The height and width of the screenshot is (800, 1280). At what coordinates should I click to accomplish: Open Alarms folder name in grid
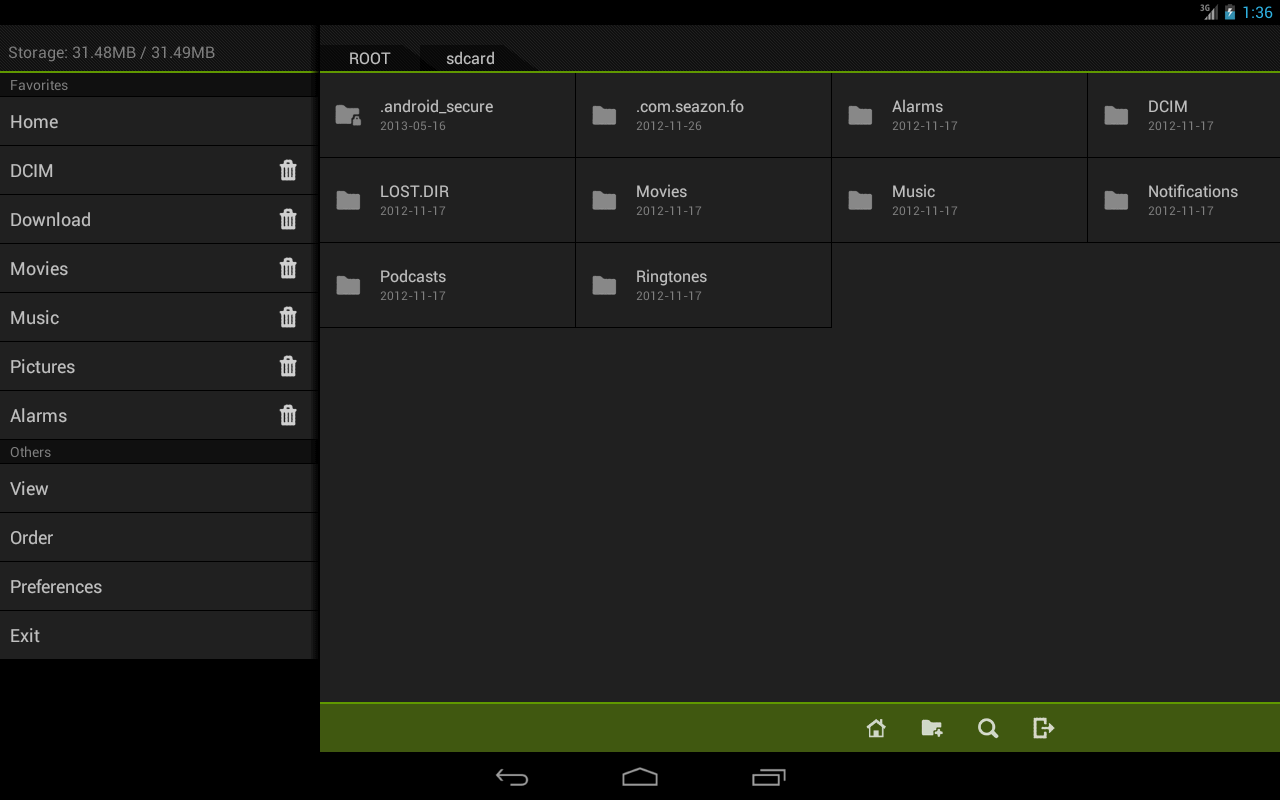(x=917, y=106)
